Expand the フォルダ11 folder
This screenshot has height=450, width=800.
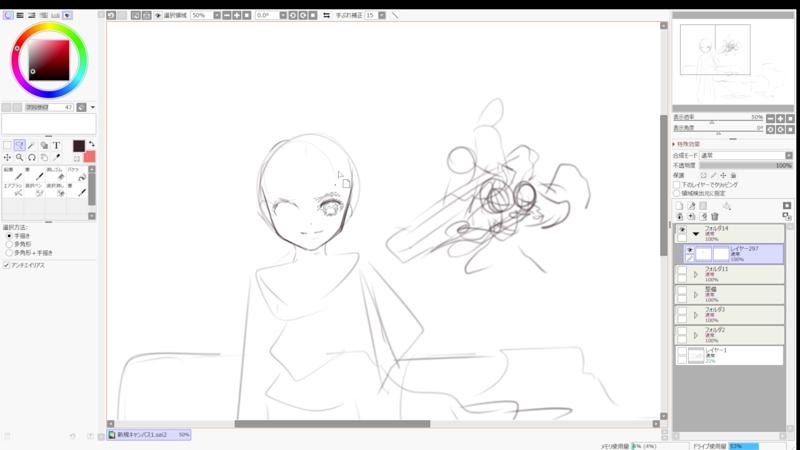pyautogui.click(x=695, y=273)
